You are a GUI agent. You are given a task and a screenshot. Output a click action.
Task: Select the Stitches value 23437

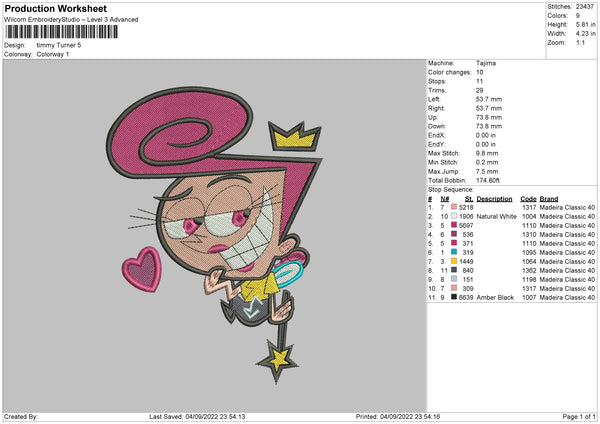585,7
